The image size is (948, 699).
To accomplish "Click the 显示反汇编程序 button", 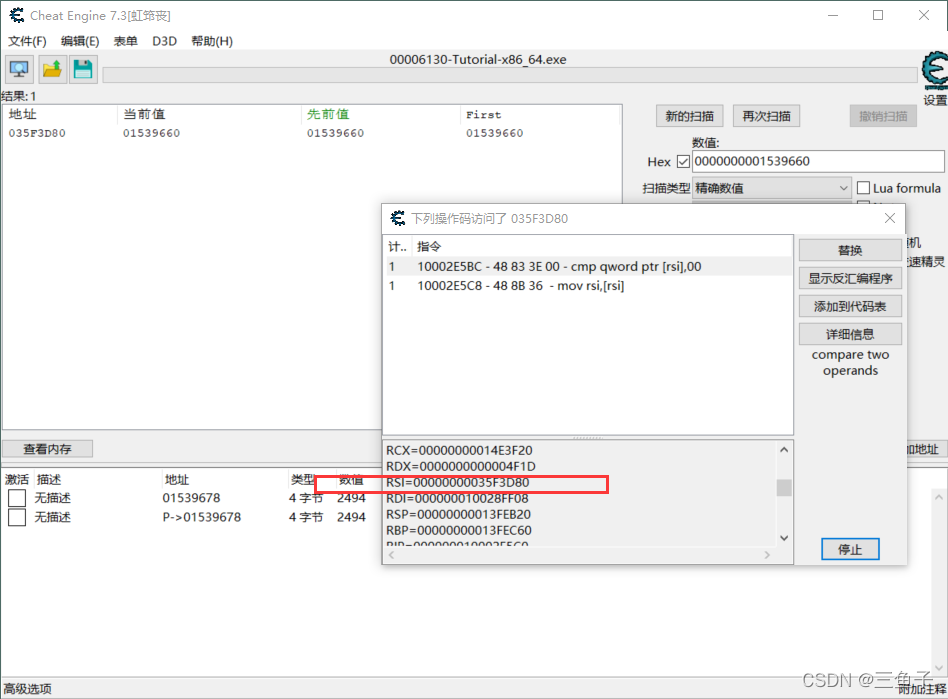I will tap(850, 278).
